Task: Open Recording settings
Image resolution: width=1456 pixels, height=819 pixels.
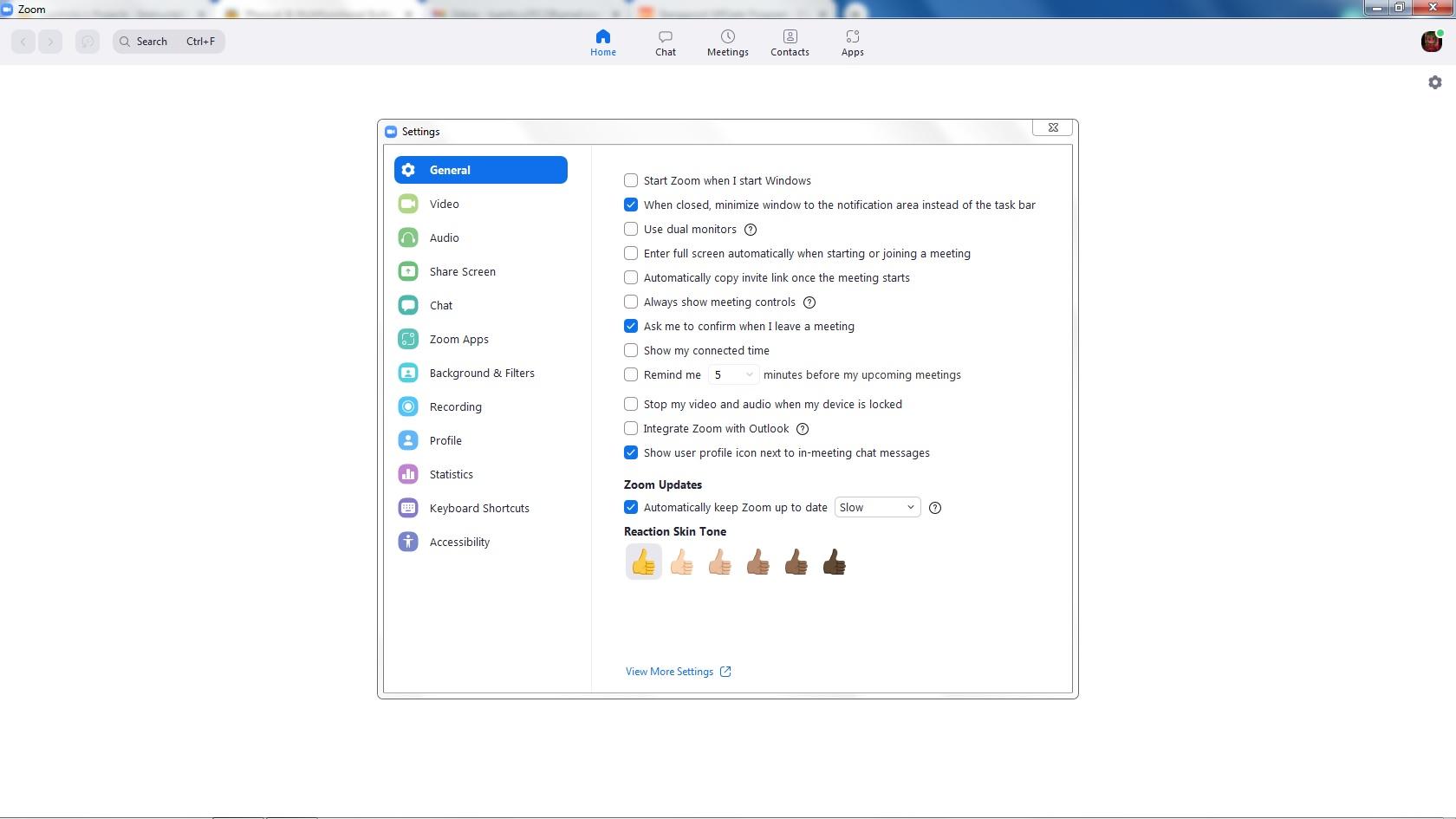Action: [481, 406]
